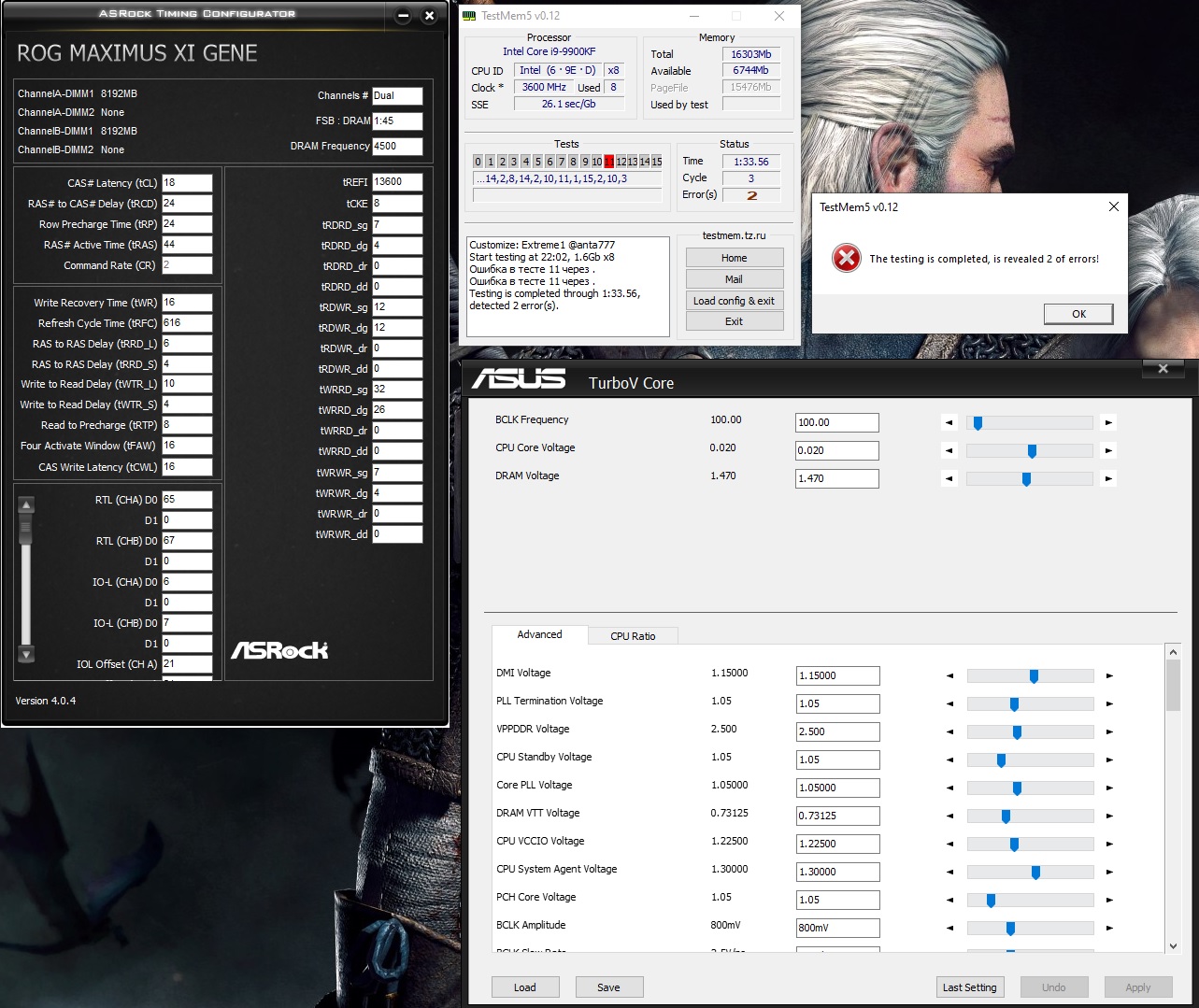Click the tREFI value field

[397, 182]
